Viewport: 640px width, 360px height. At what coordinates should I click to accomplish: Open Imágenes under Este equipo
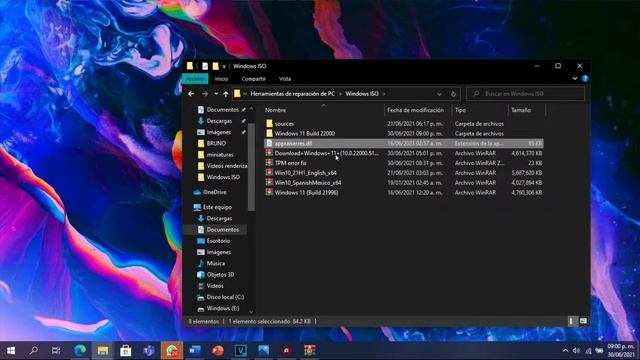[219, 252]
